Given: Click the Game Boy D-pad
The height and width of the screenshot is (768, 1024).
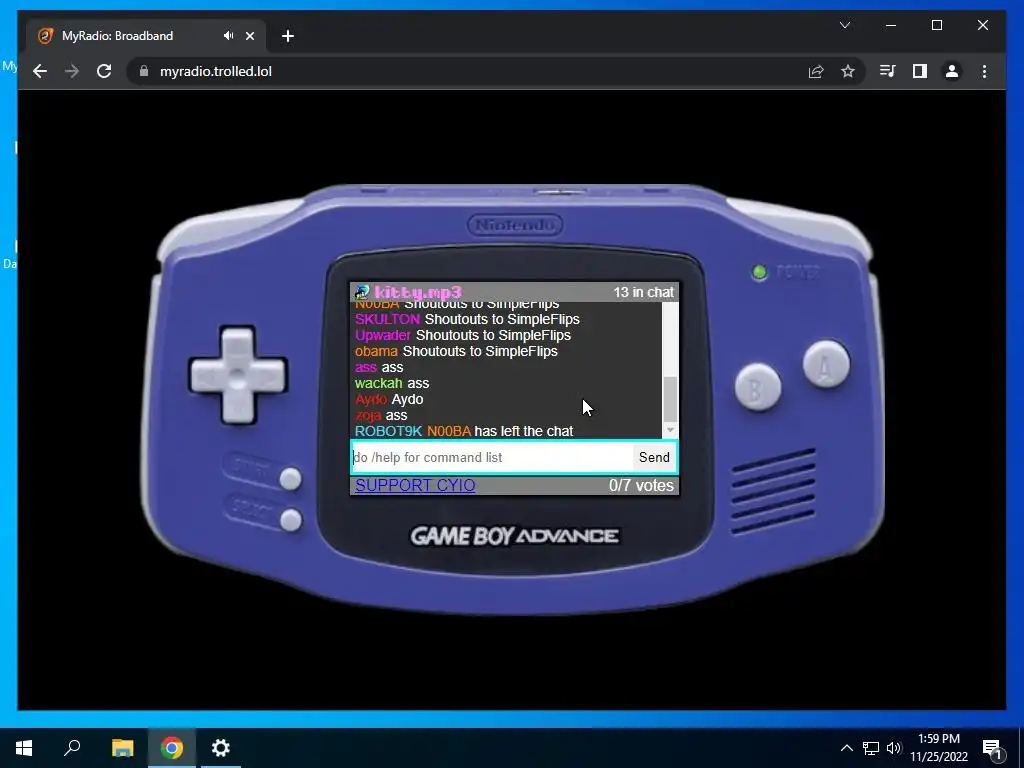Looking at the screenshot, I should click(238, 375).
